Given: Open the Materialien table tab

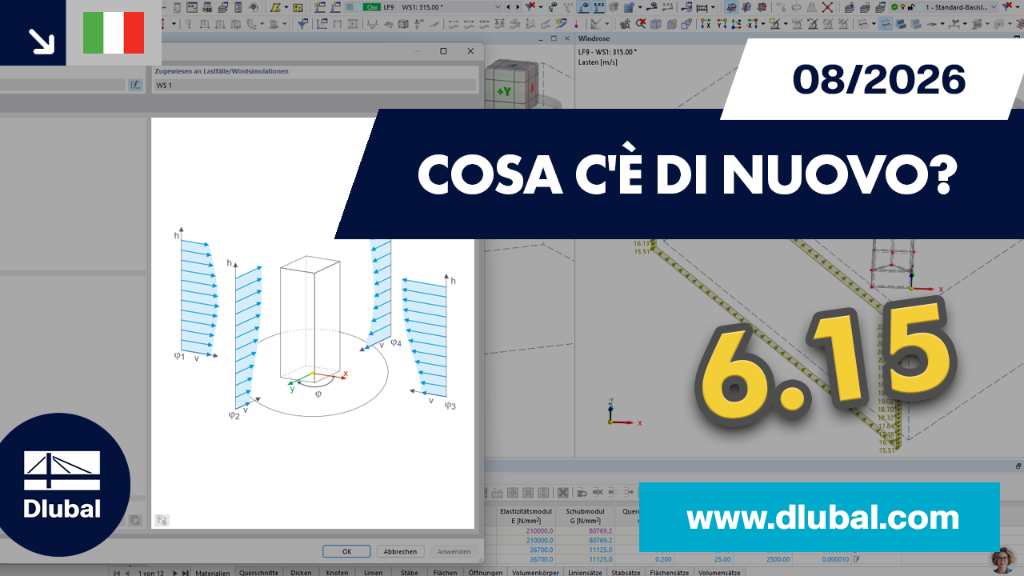Looking at the screenshot, I should (x=212, y=573).
